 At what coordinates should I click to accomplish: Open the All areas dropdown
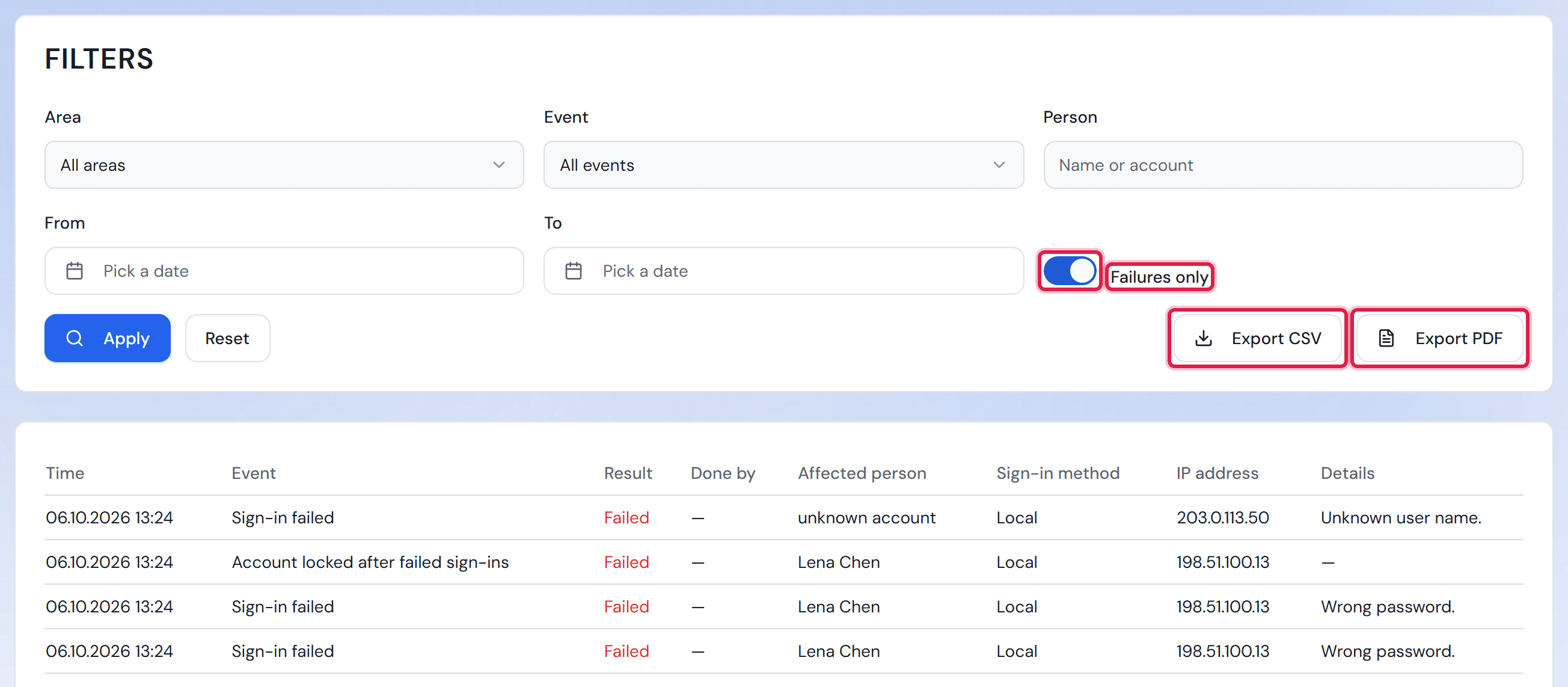[284, 165]
